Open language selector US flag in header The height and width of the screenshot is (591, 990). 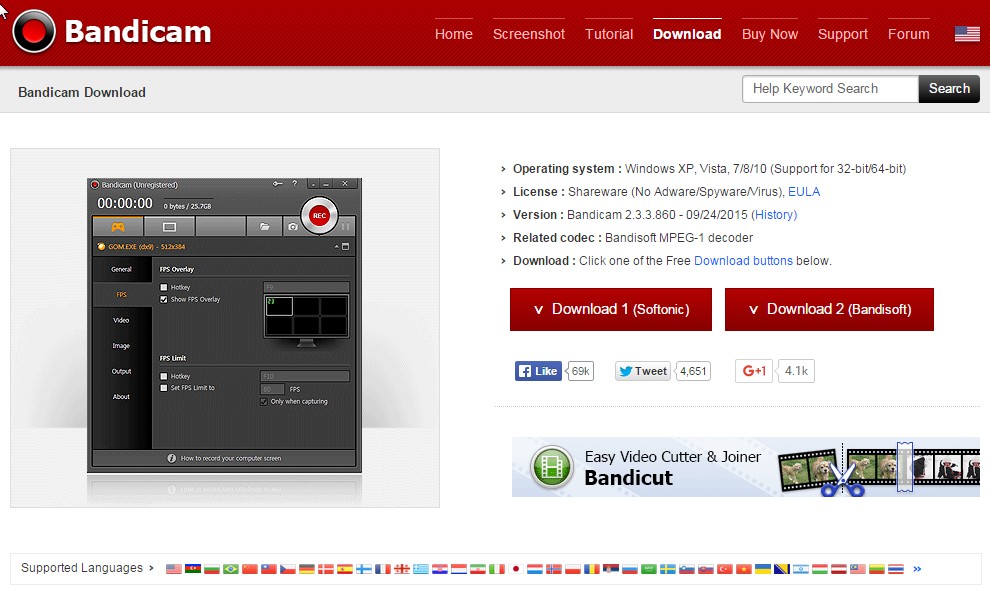(x=967, y=33)
